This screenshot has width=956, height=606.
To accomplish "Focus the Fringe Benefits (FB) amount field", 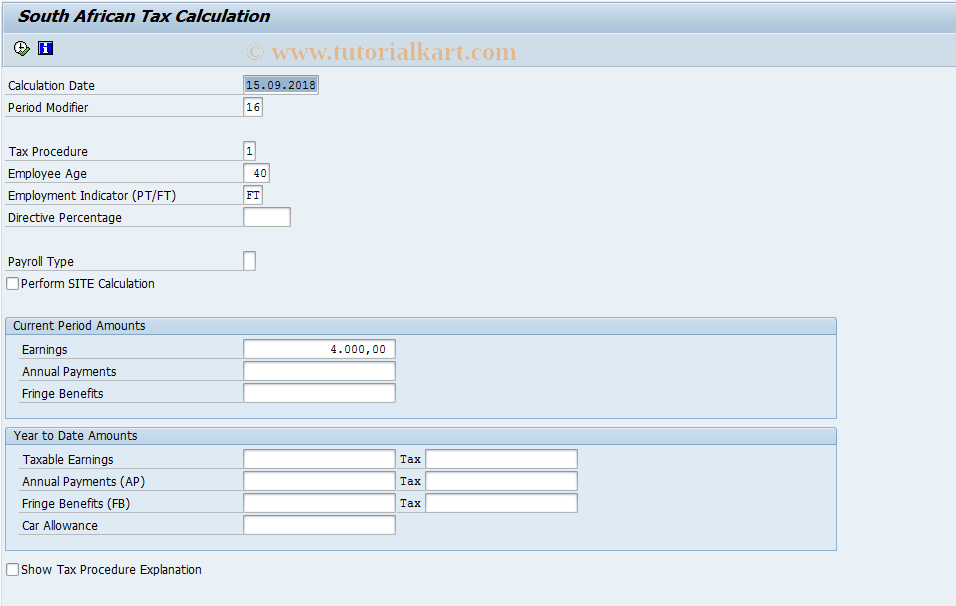I will point(319,503).
